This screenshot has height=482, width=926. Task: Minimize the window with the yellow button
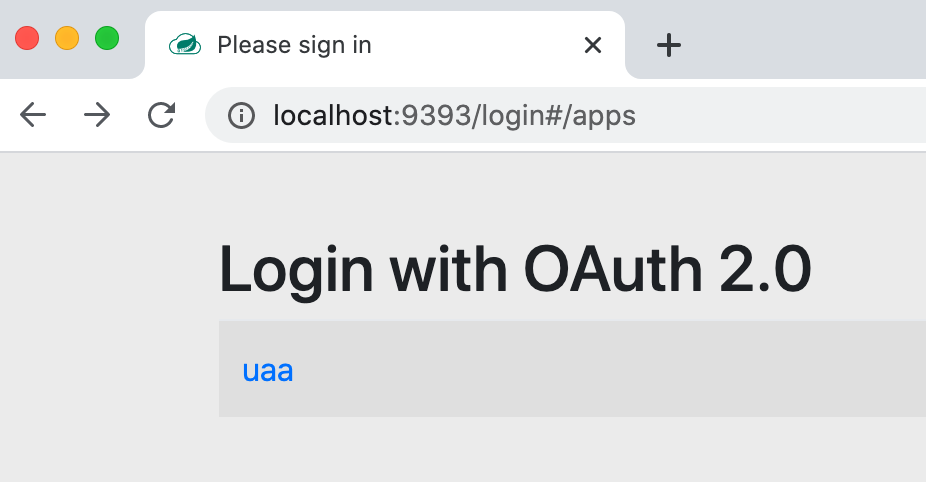[67, 39]
